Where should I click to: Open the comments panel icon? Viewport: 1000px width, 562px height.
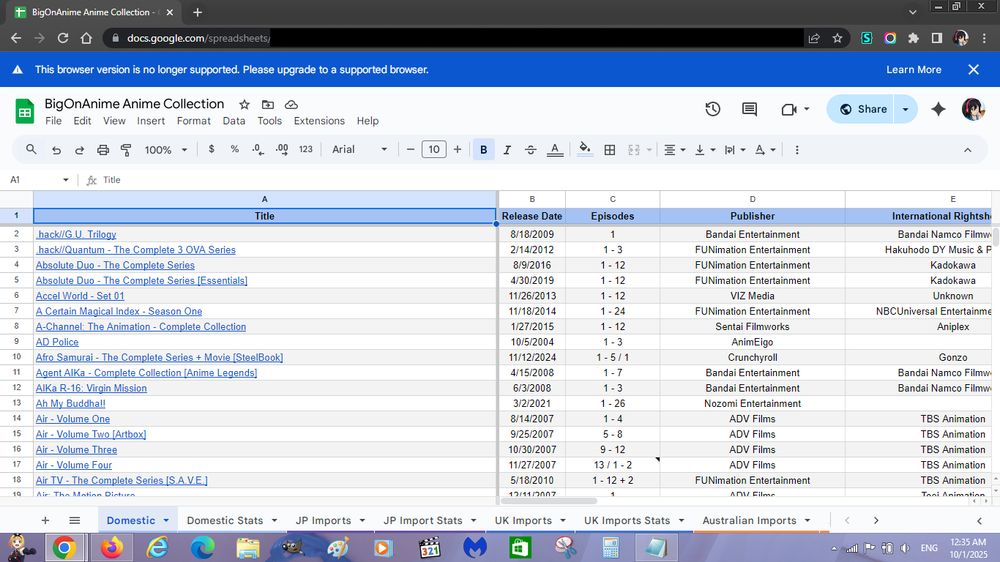[749, 109]
